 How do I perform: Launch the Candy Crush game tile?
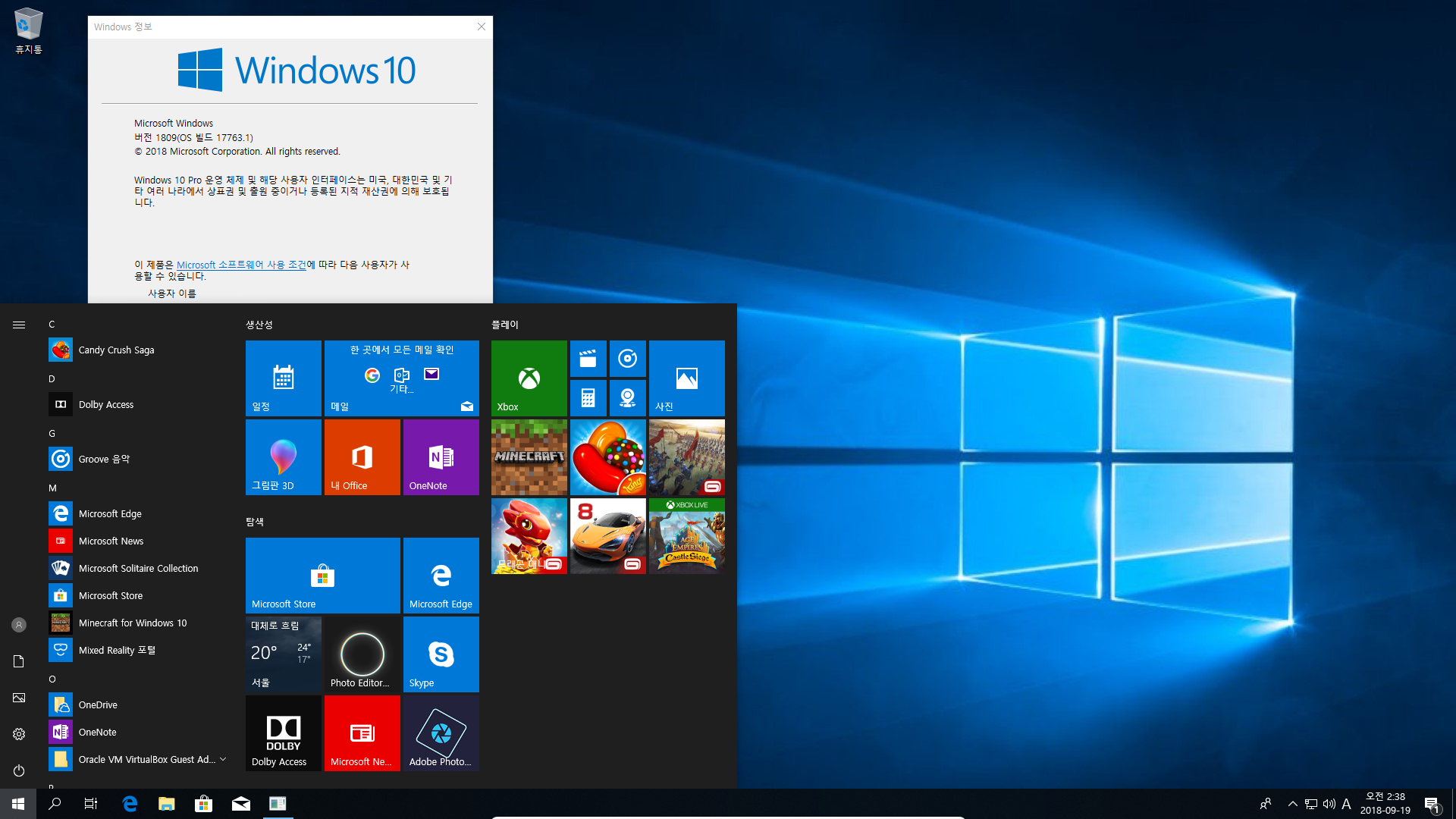(608, 457)
